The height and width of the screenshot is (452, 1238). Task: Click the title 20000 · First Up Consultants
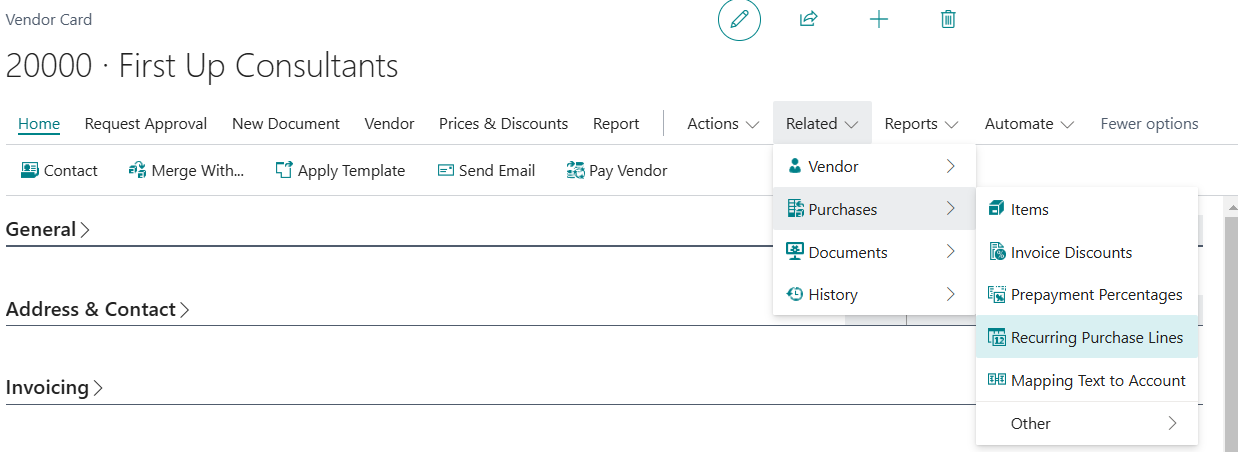pos(202,66)
